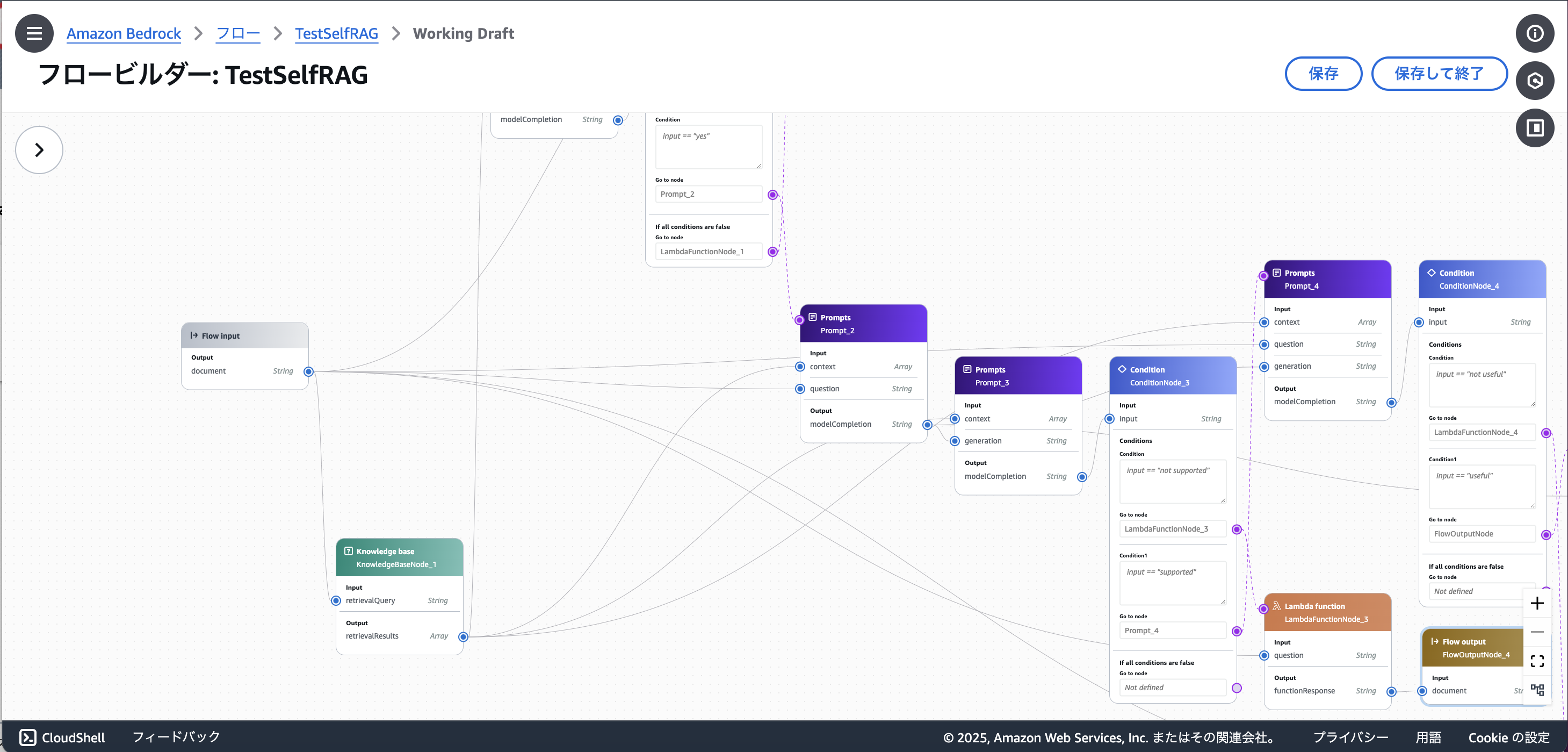Screen dimensions: 1568x752
Task: Zoom out with the minus control
Action: tap(1537, 632)
